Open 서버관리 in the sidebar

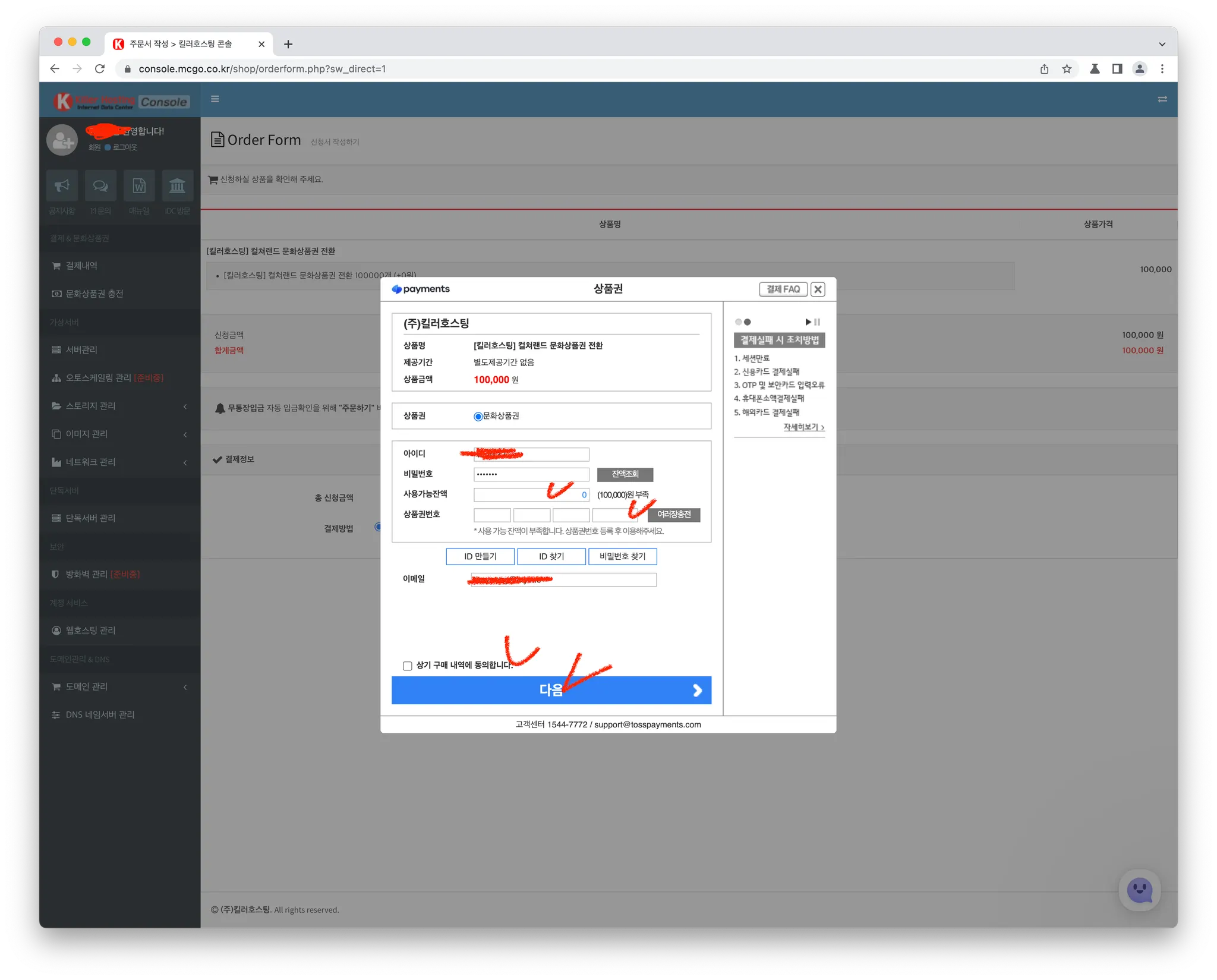[81, 349]
